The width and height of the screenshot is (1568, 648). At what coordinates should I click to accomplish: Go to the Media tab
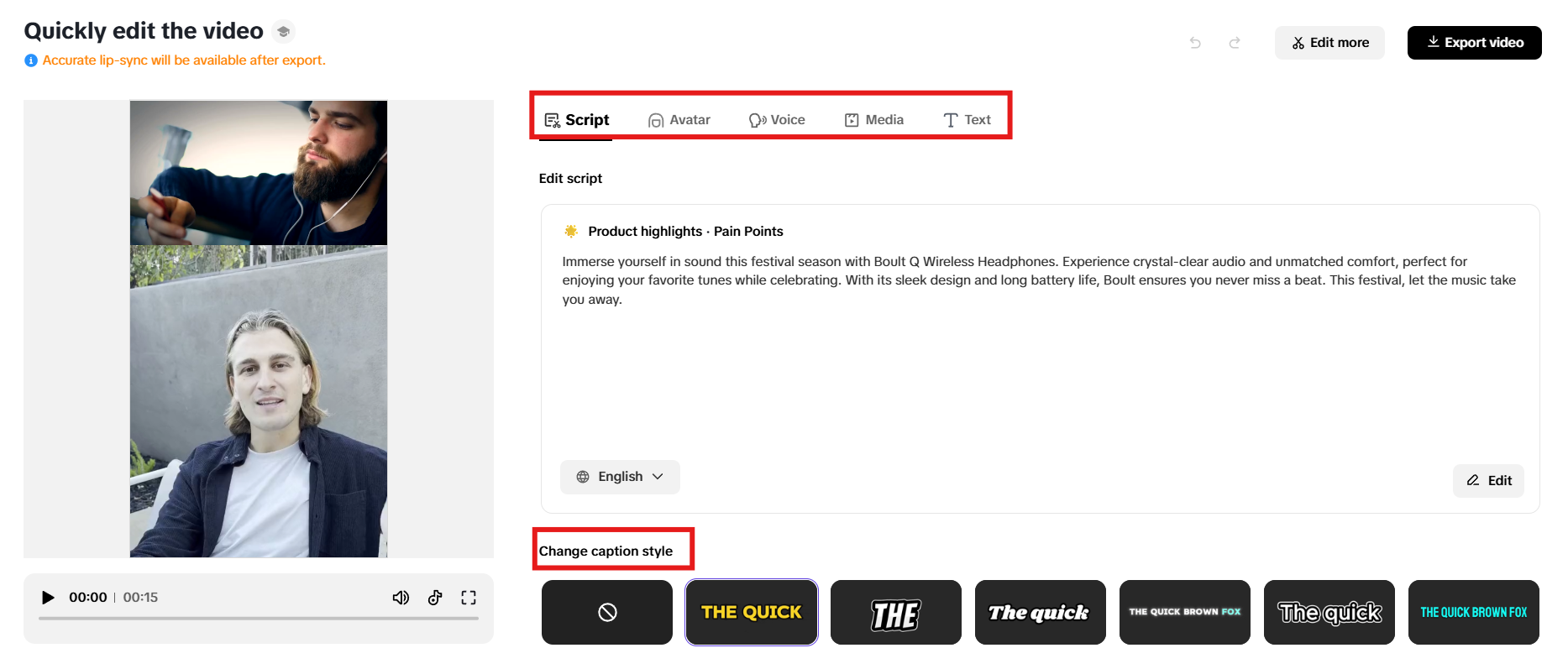coord(874,120)
